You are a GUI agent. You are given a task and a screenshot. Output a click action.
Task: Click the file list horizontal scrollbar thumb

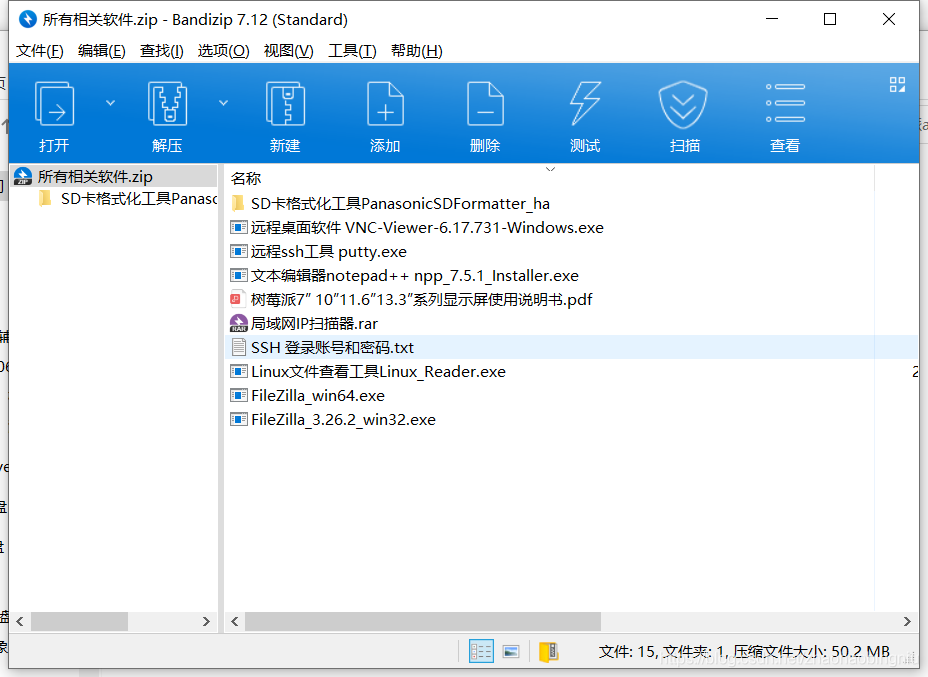pyautogui.click(x=423, y=621)
